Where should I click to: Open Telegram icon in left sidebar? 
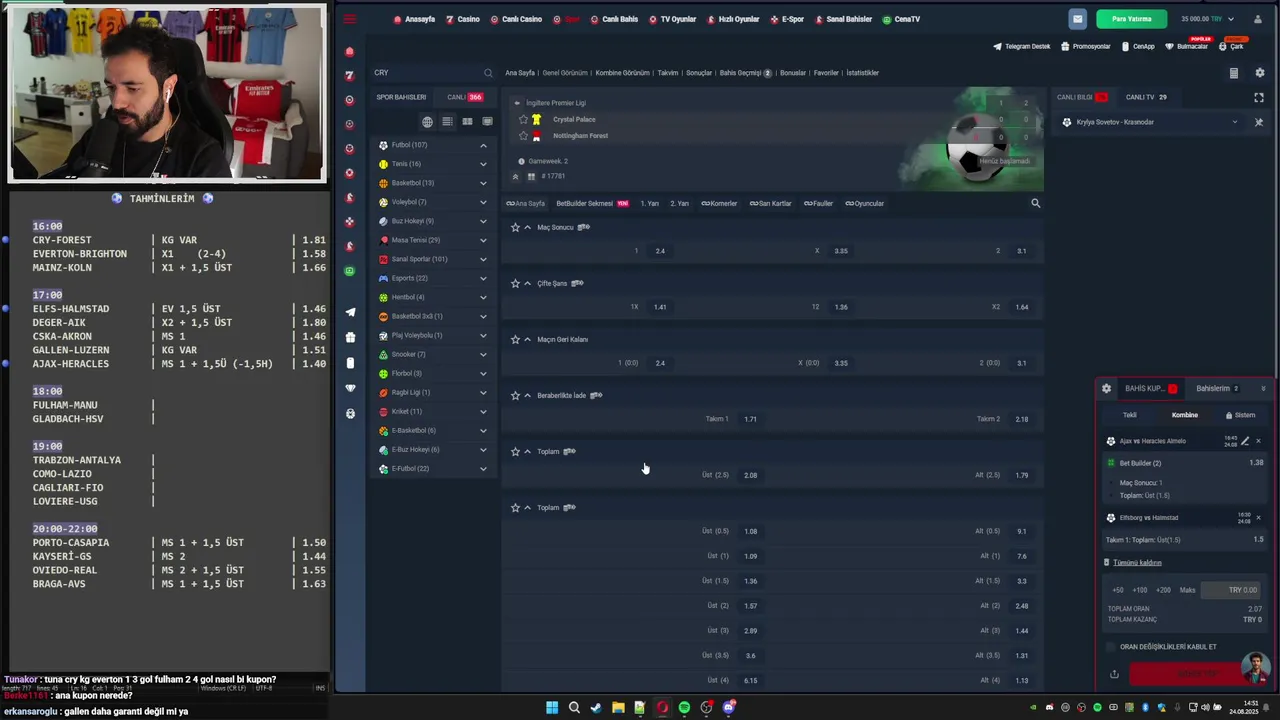[350, 312]
